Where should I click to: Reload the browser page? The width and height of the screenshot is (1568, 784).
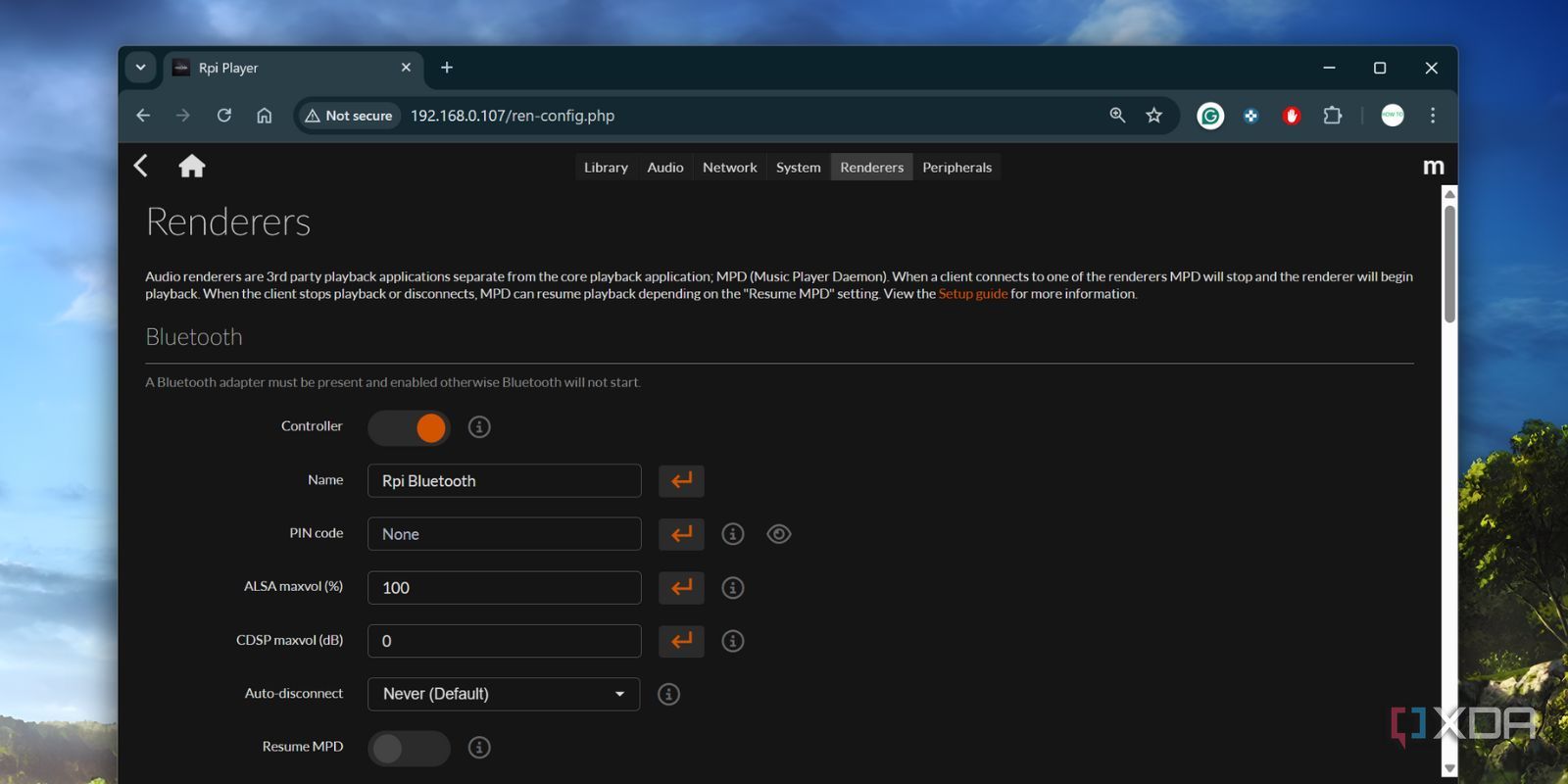coord(224,116)
